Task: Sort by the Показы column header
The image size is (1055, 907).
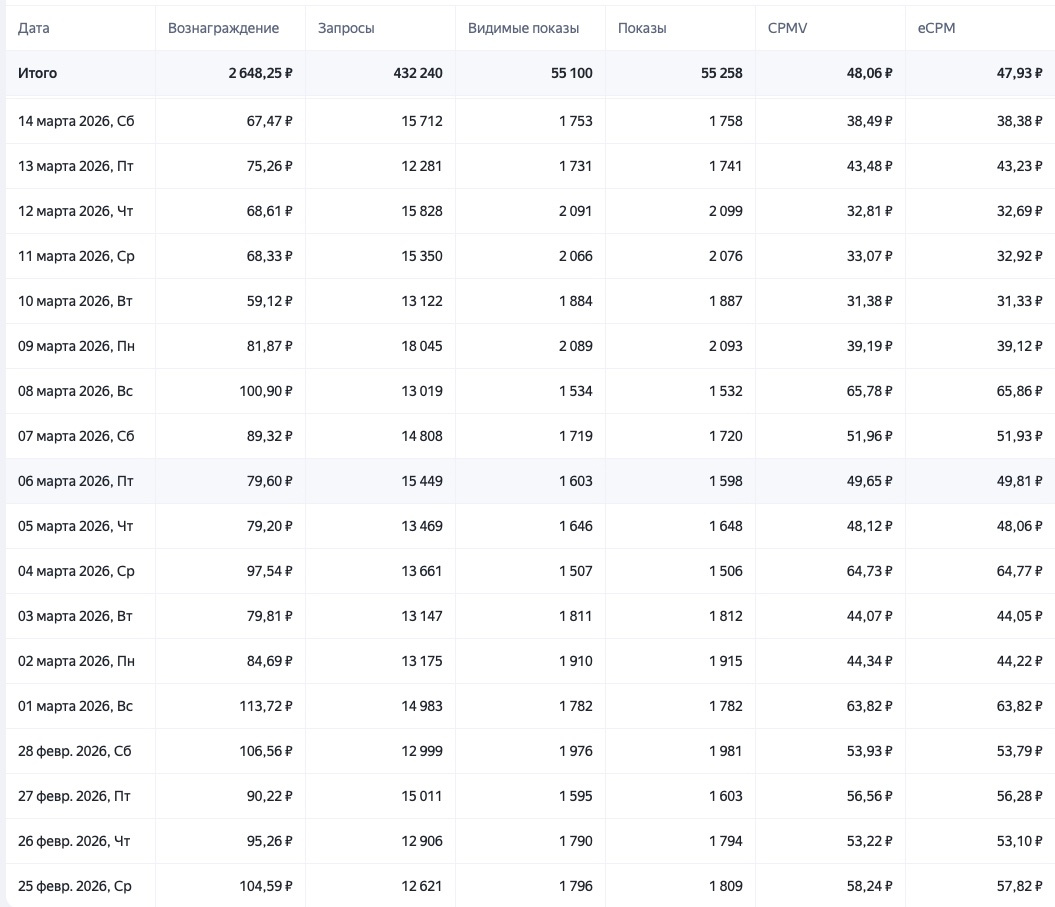Action: [x=642, y=28]
